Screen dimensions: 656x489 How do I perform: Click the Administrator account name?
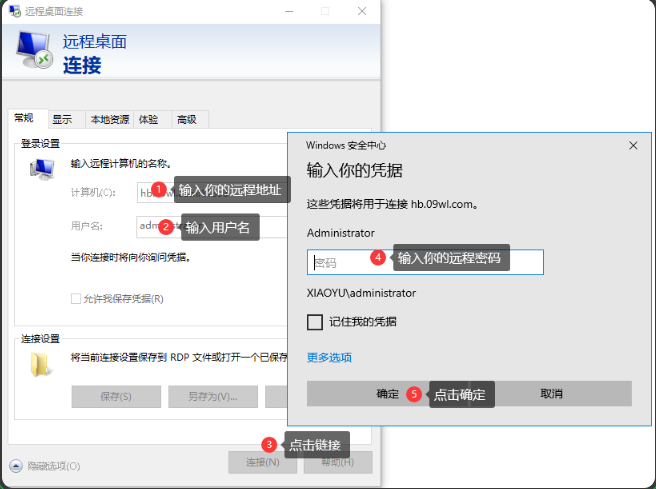point(341,233)
